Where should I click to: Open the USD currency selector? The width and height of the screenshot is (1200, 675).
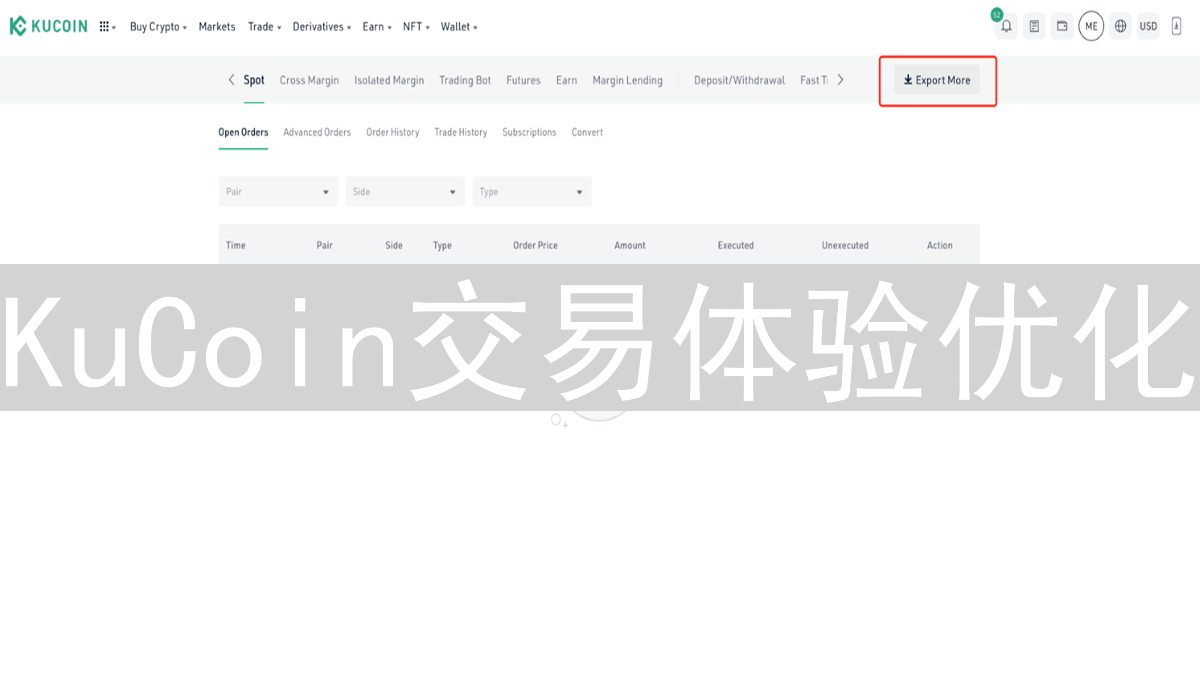[1148, 26]
